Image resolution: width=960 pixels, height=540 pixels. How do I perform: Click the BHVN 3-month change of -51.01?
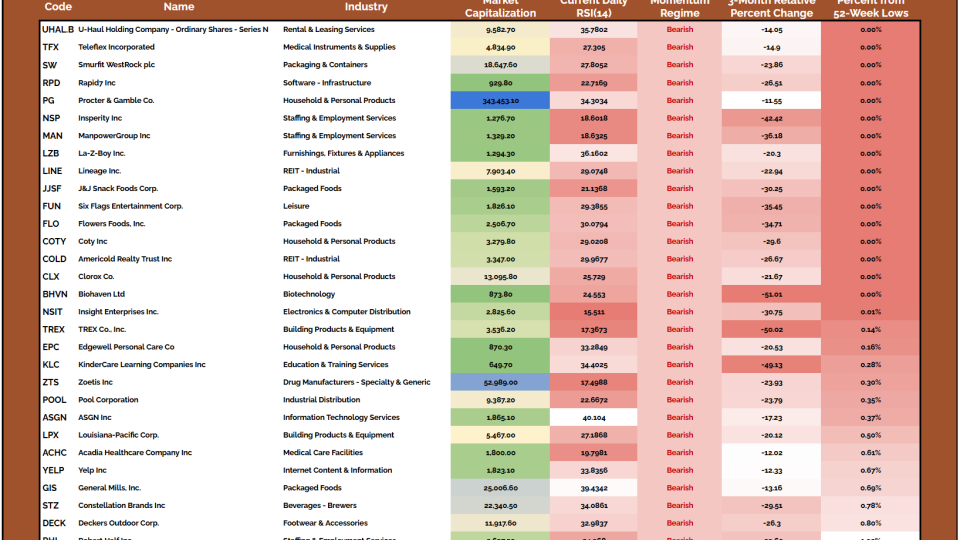771,294
